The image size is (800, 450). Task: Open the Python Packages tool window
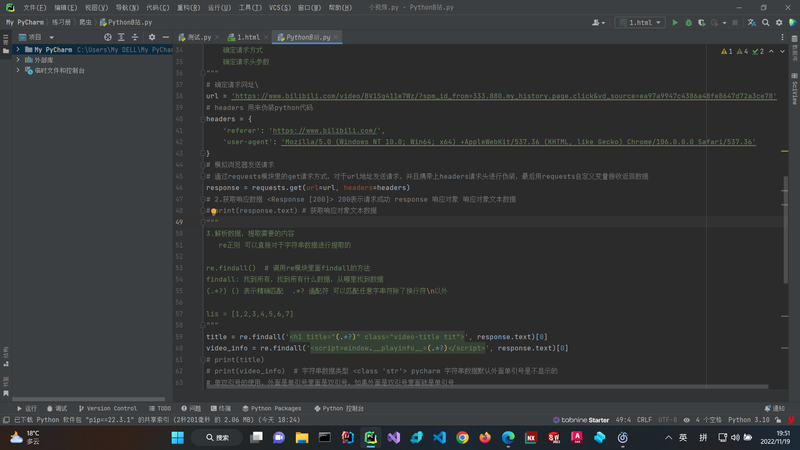tap(271, 409)
